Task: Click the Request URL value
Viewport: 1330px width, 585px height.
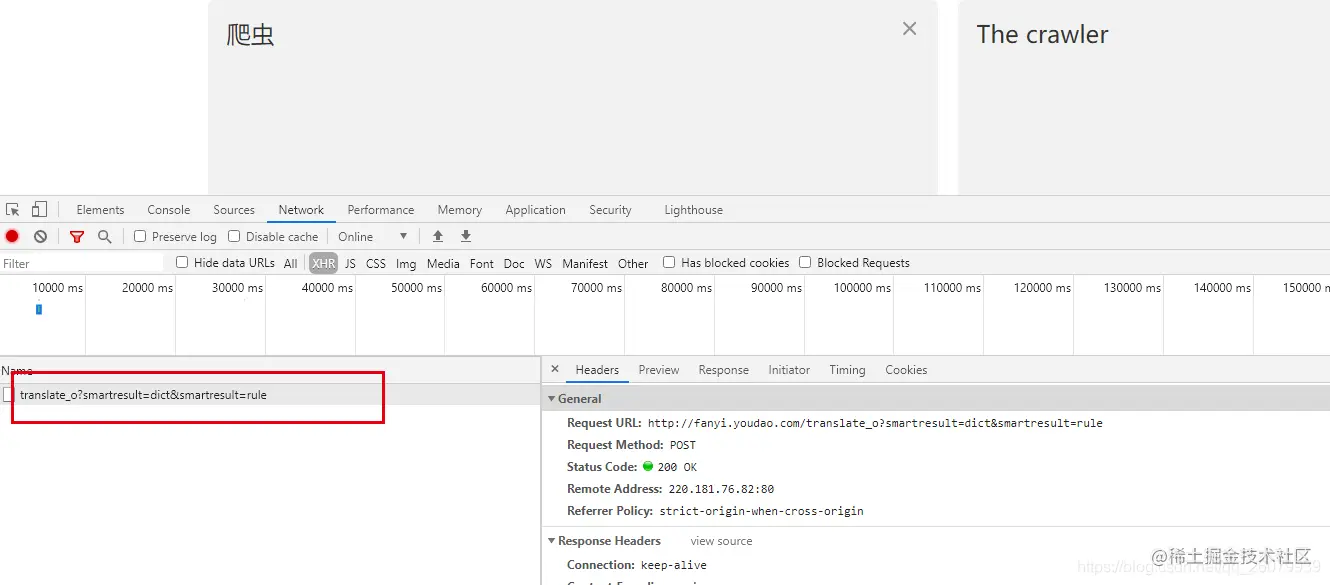Action: pos(875,423)
